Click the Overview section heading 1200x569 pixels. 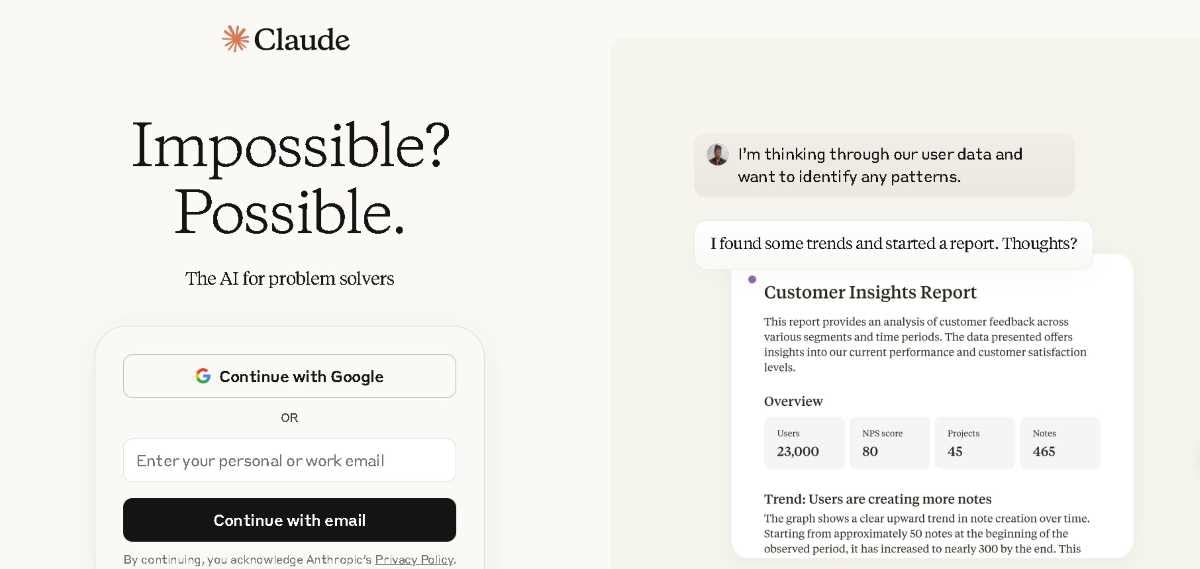coord(793,401)
